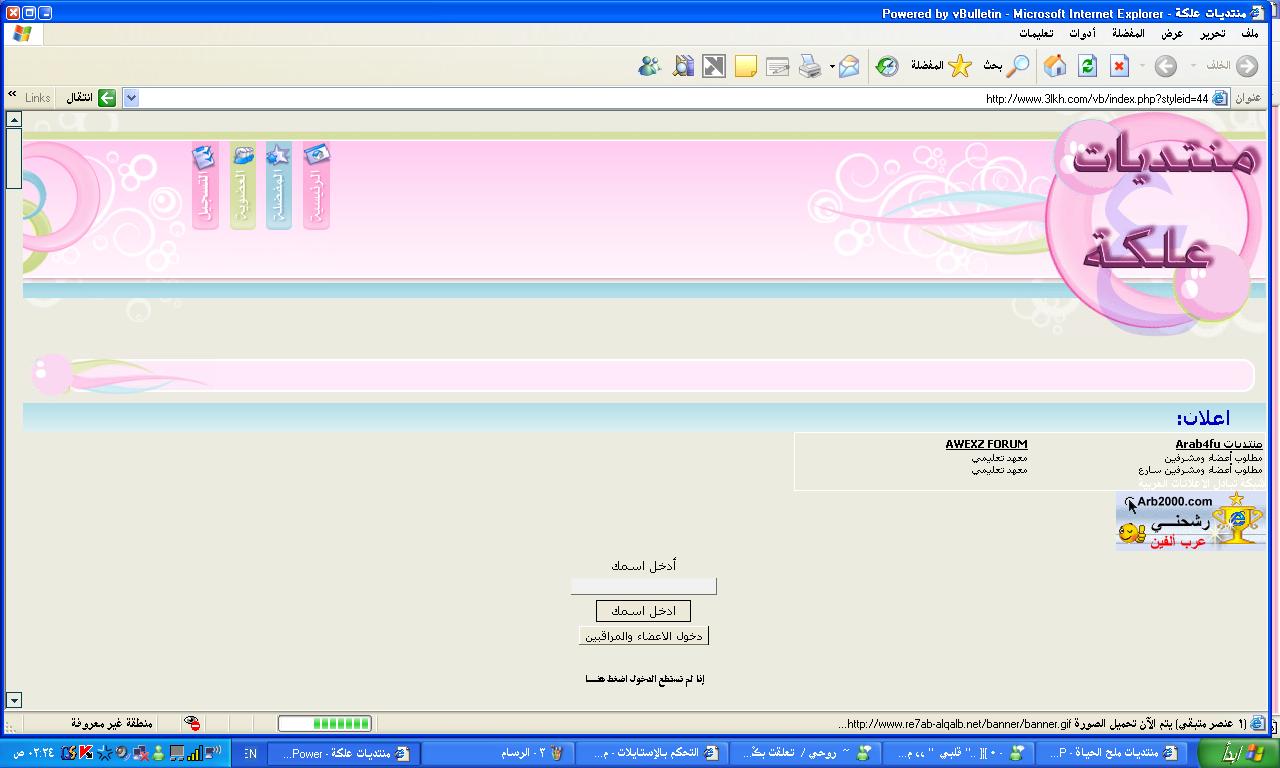Open the بحث search magnifier button
The image size is (1280, 768).
pos(1006,67)
